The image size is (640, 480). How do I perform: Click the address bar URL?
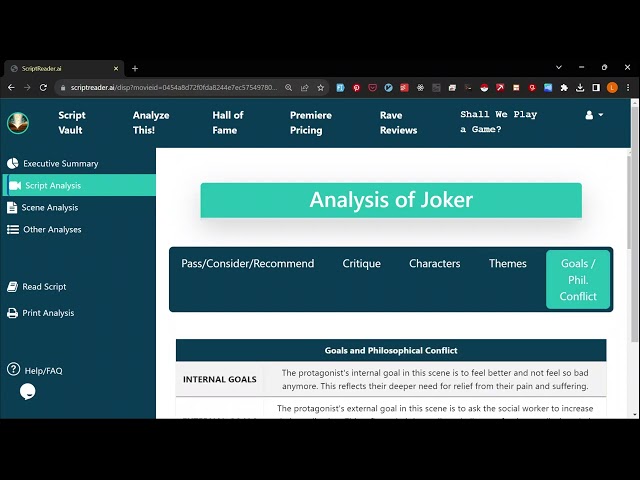tap(174, 87)
